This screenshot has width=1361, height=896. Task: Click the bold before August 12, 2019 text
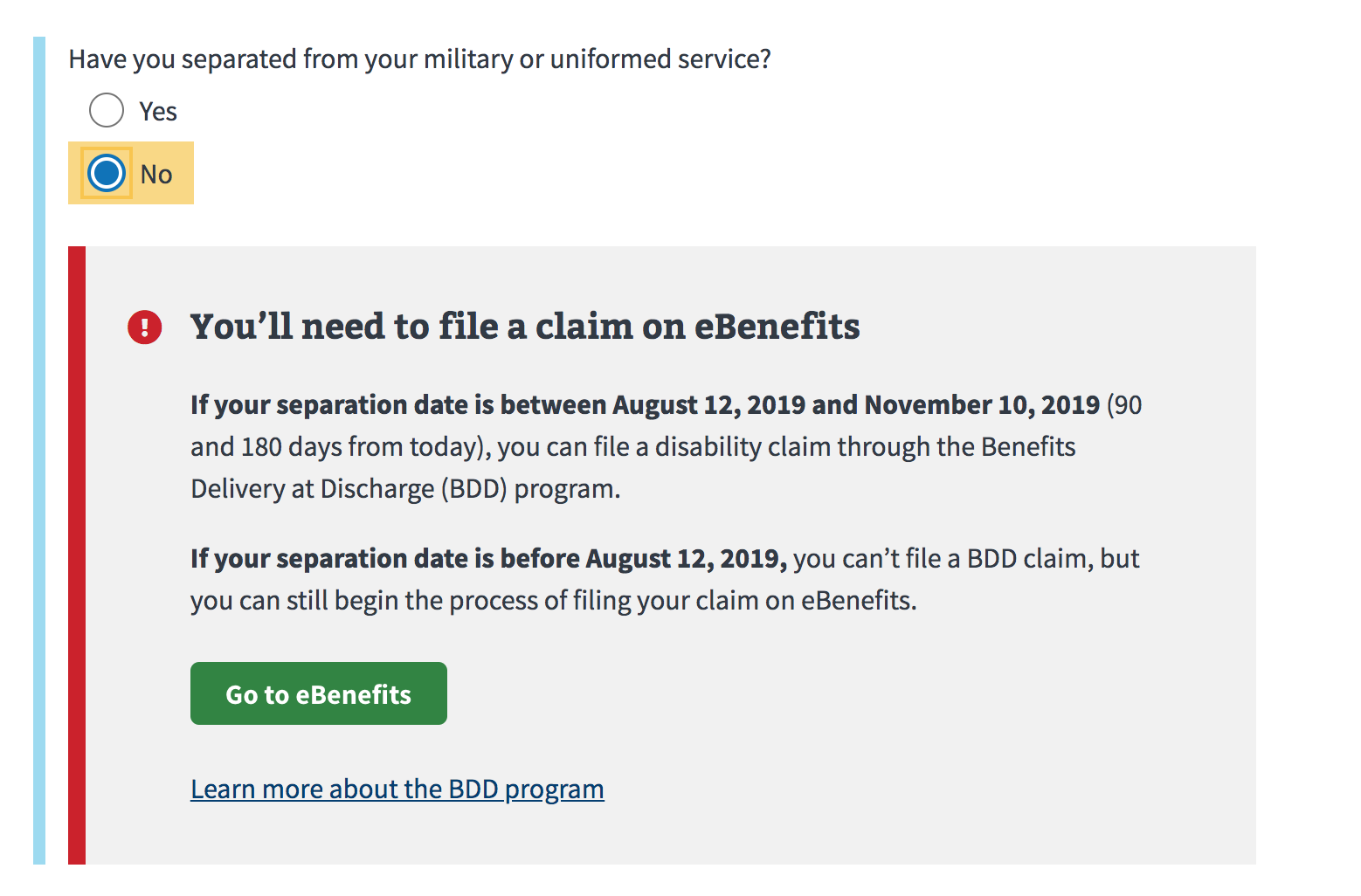coord(488,559)
